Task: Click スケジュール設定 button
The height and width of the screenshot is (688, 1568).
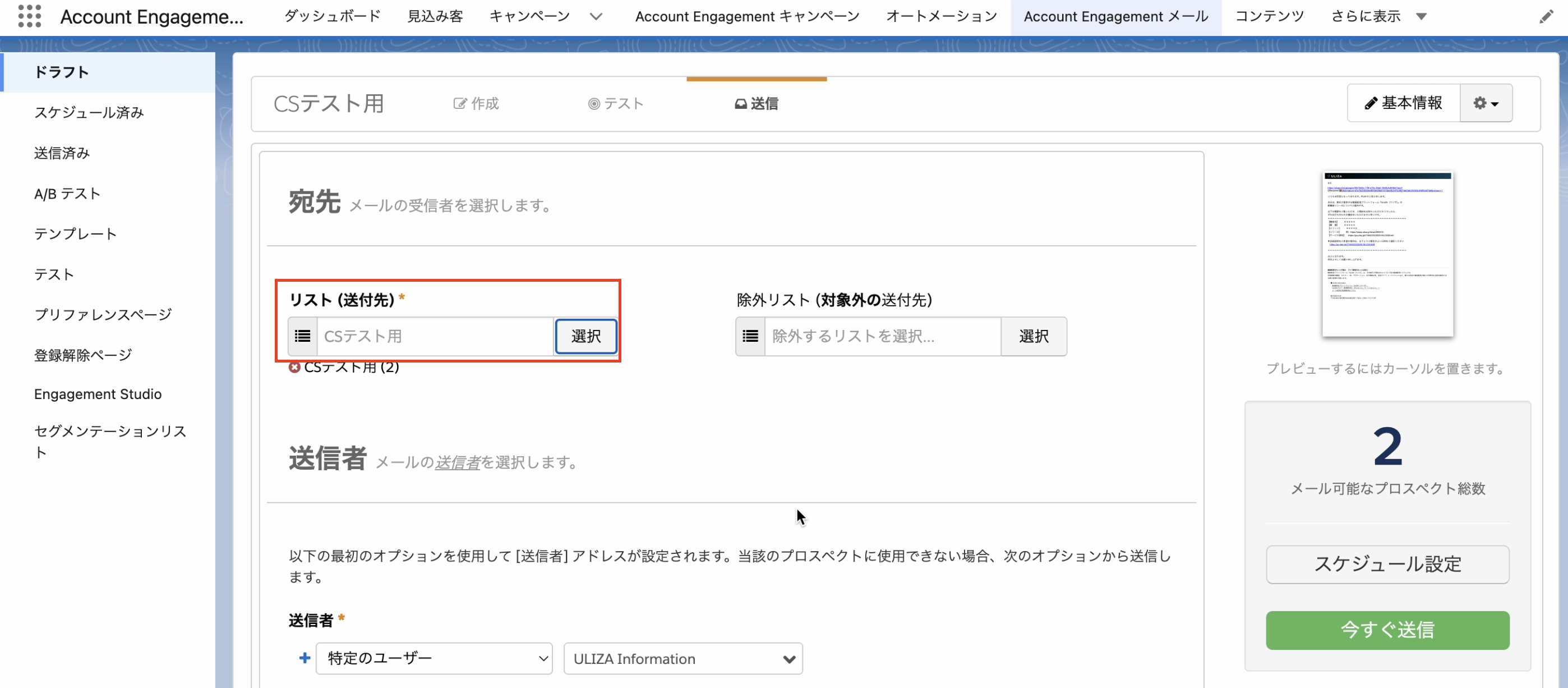Action: (1387, 564)
